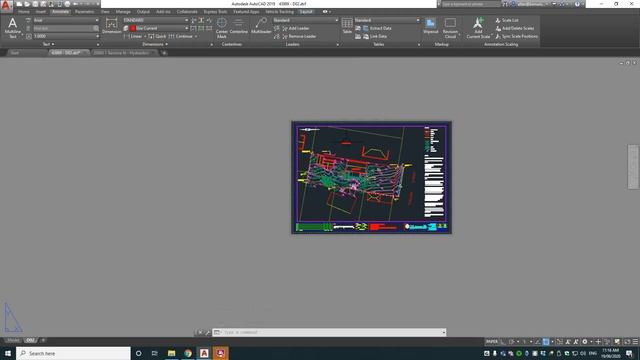The width and height of the screenshot is (640, 360).
Task: Add a new layout with plus button
Action: click(43, 340)
